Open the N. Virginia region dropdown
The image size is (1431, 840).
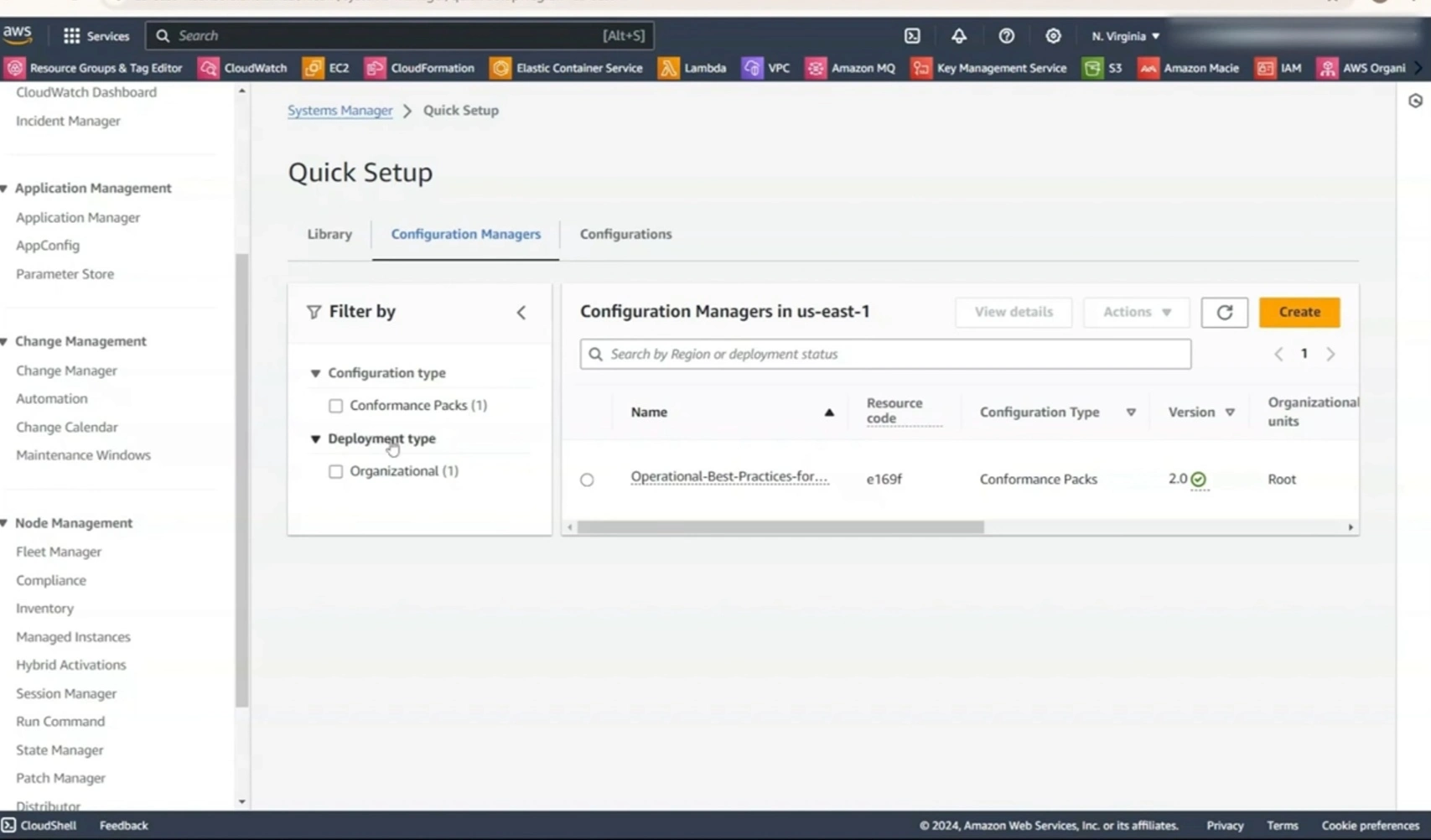[1125, 36]
